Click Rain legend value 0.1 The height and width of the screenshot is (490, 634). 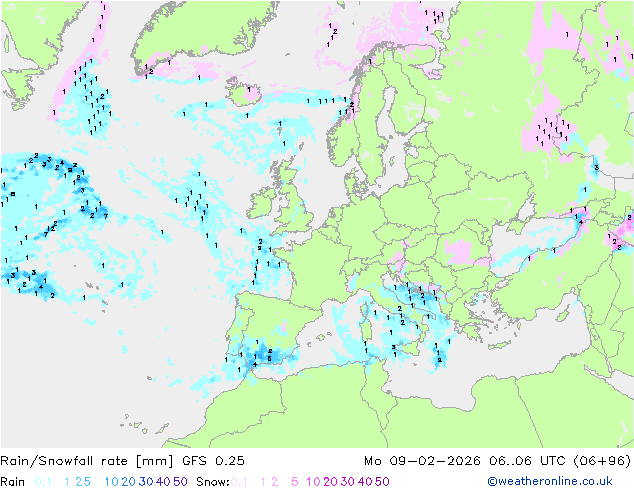(x=43, y=482)
